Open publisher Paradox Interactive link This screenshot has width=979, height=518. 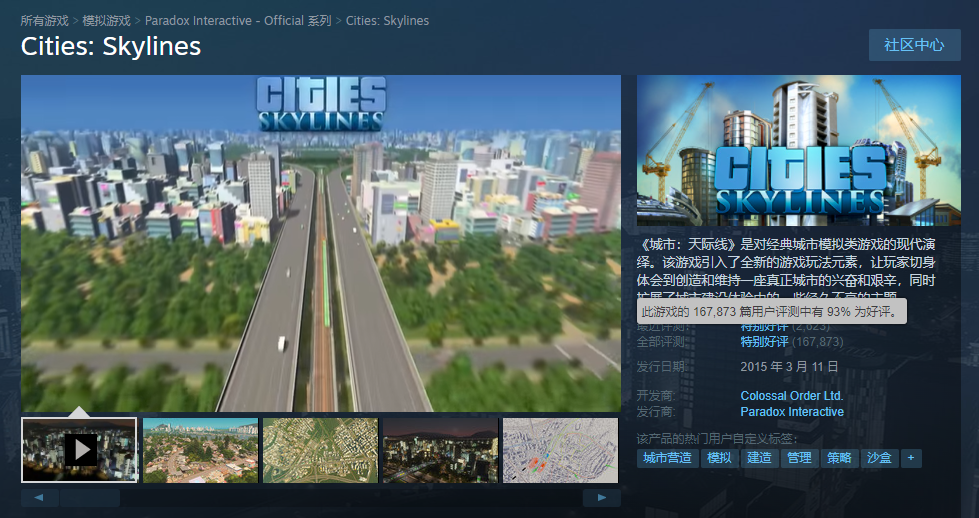point(792,412)
